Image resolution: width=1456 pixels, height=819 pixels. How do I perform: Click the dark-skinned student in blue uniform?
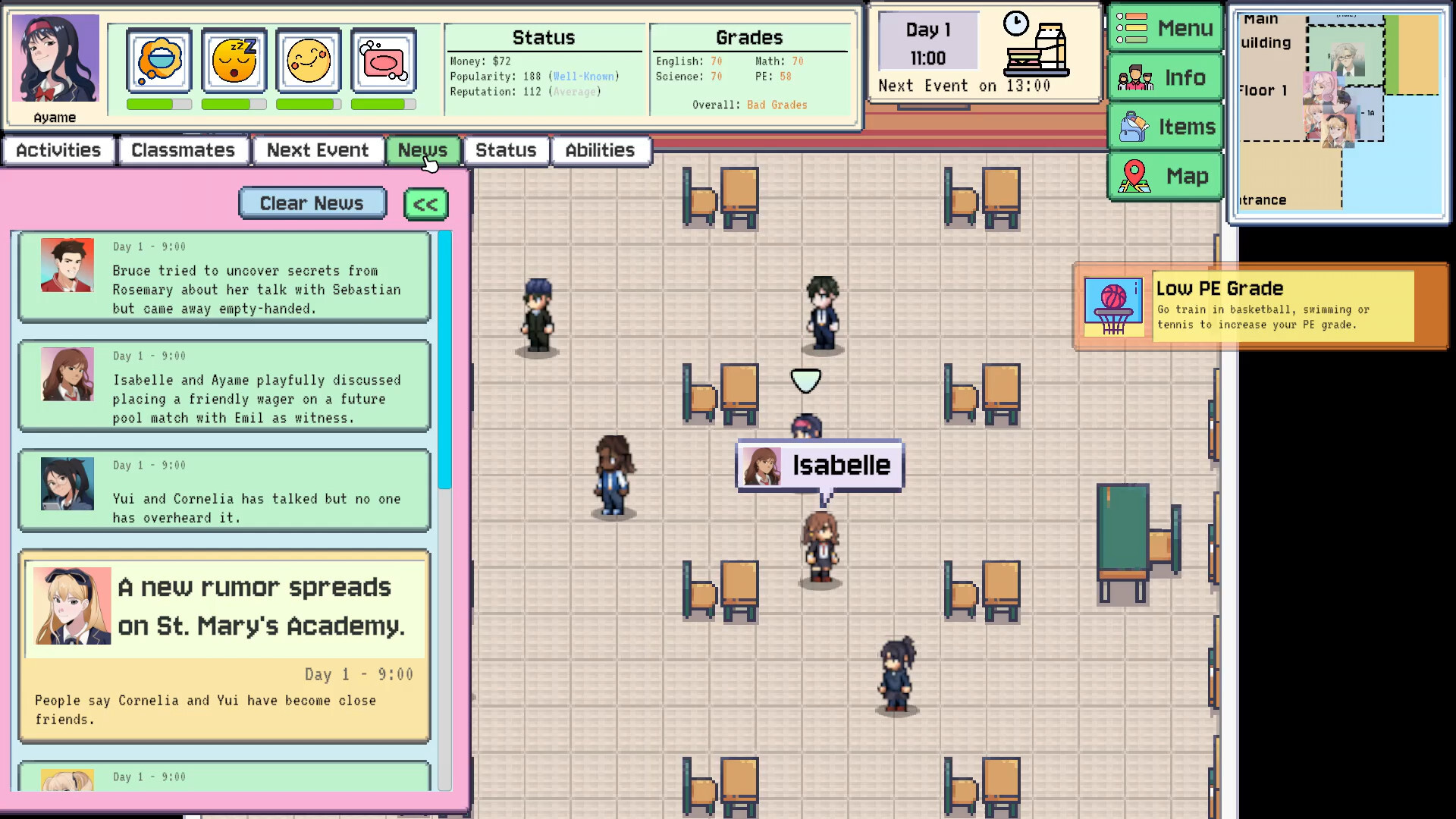point(613,475)
